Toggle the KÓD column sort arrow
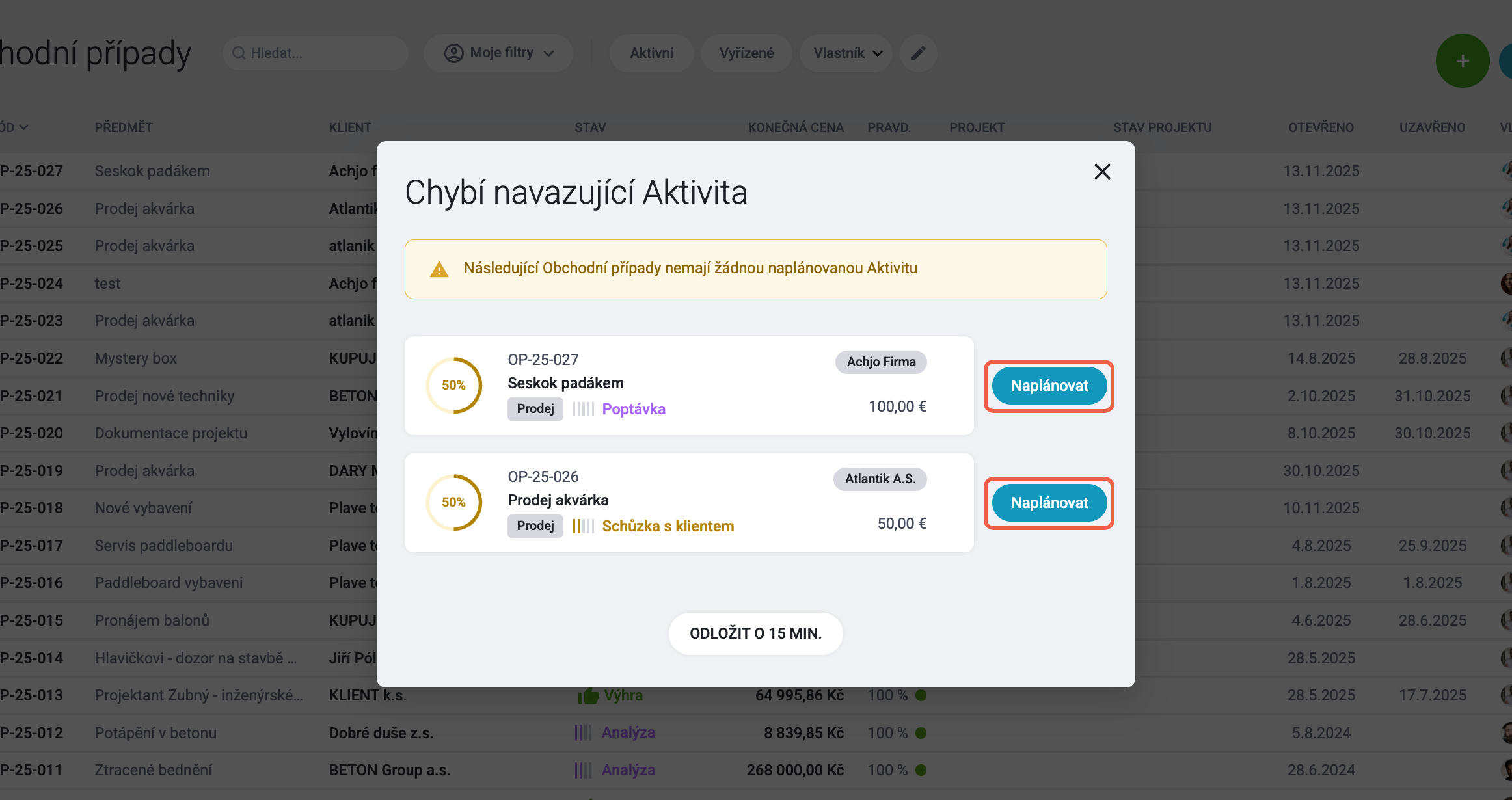 pyautogui.click(x=23, y=127)
